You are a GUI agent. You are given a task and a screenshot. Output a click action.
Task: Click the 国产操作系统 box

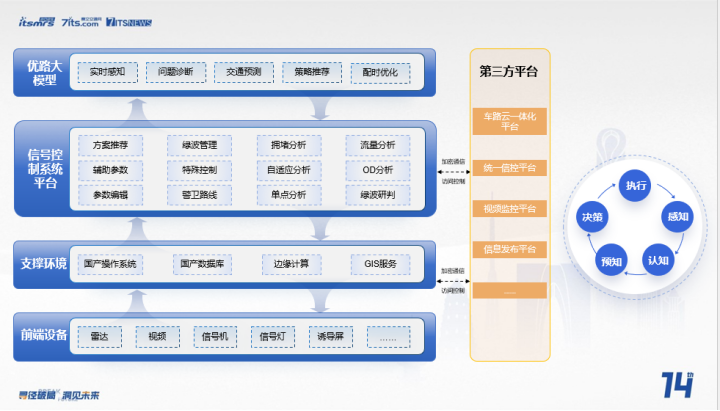click(110, 264)
